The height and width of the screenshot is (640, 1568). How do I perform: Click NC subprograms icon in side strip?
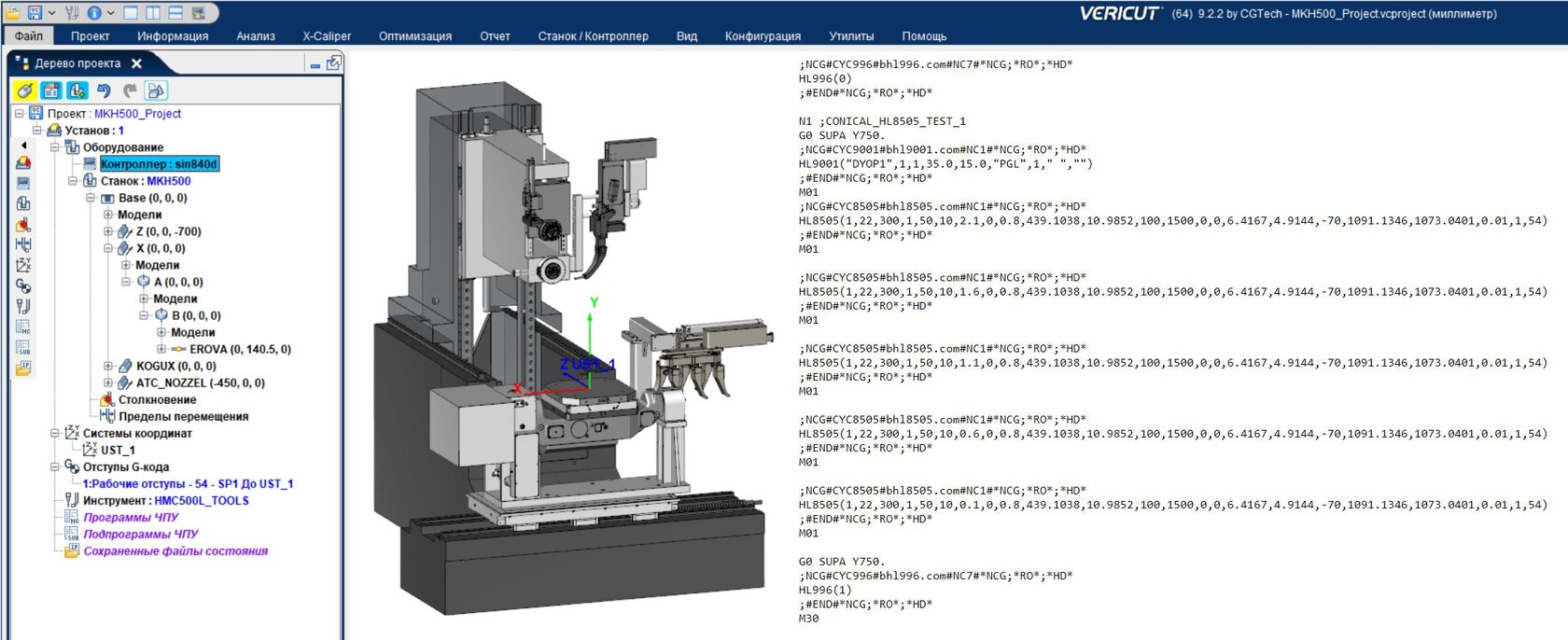tap(23, 347)
